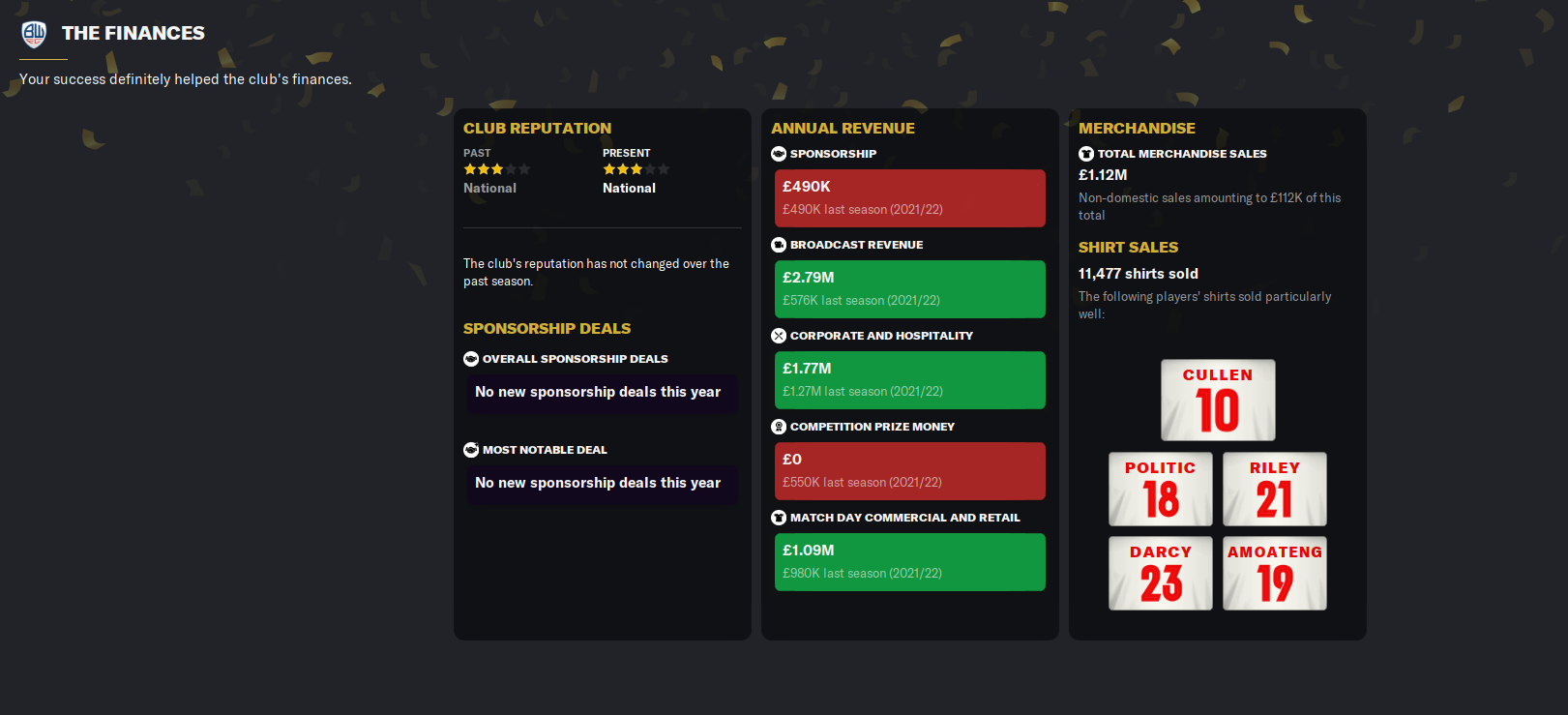Open the £1.77M corporate hospitality box
This screenshot has width=1568, height=715.
pyautogui.click(x=909, y=380)
